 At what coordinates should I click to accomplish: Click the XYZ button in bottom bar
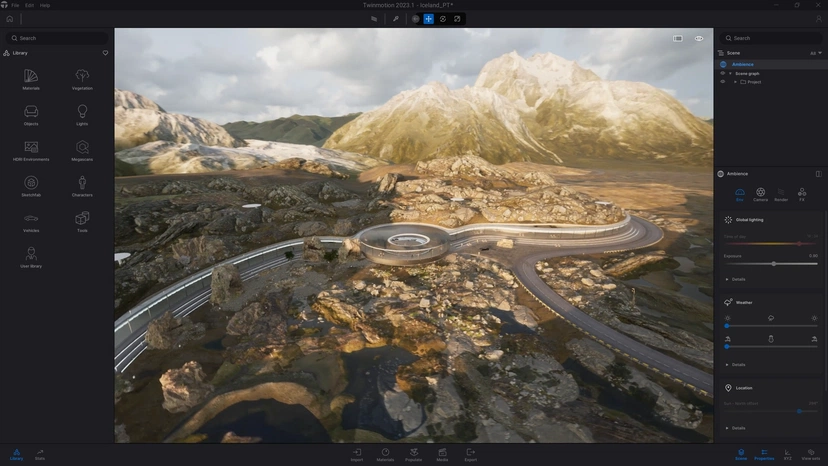point(787,453)
